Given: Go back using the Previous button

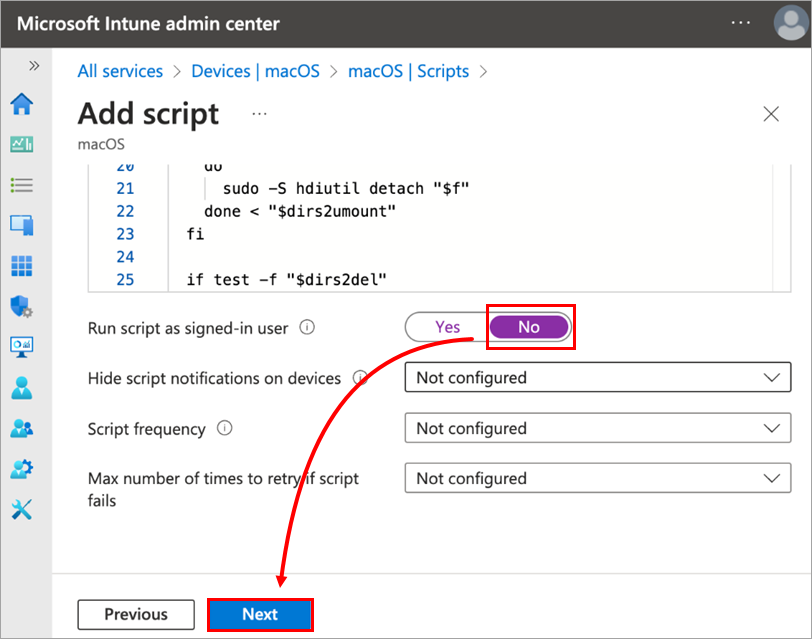Looking at the screenshot, I should (135, 614).
